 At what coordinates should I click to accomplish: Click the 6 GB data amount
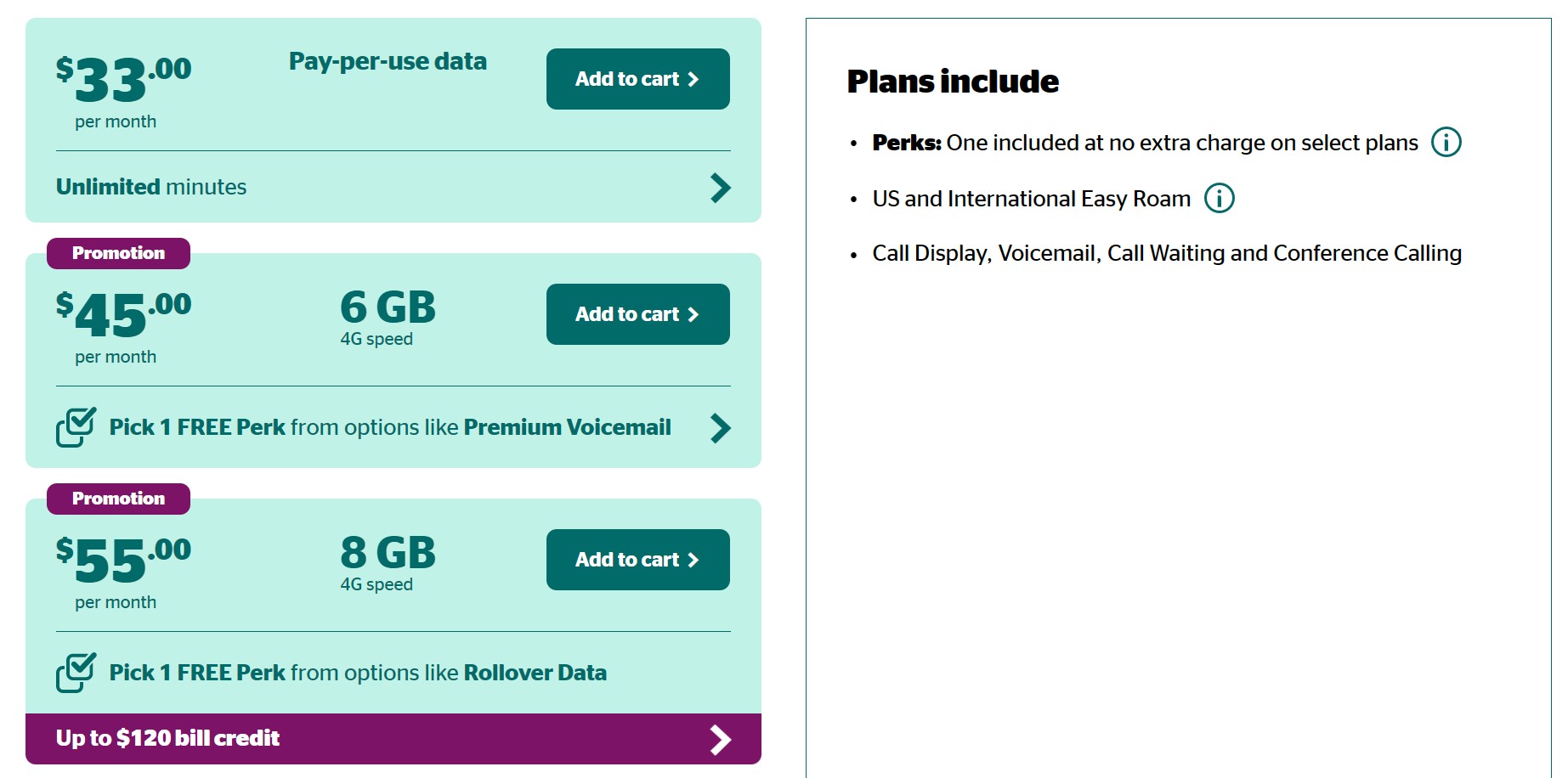coord(388,307)
